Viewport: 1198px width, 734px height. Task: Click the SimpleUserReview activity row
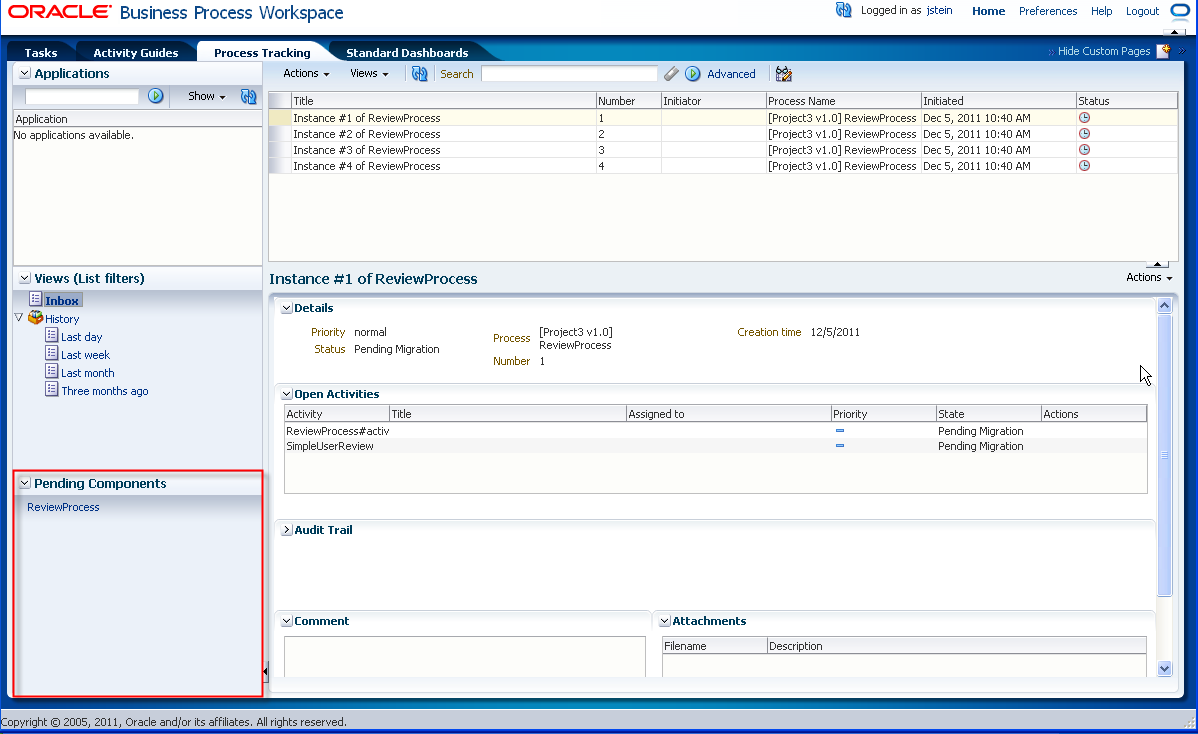(715, 446)
